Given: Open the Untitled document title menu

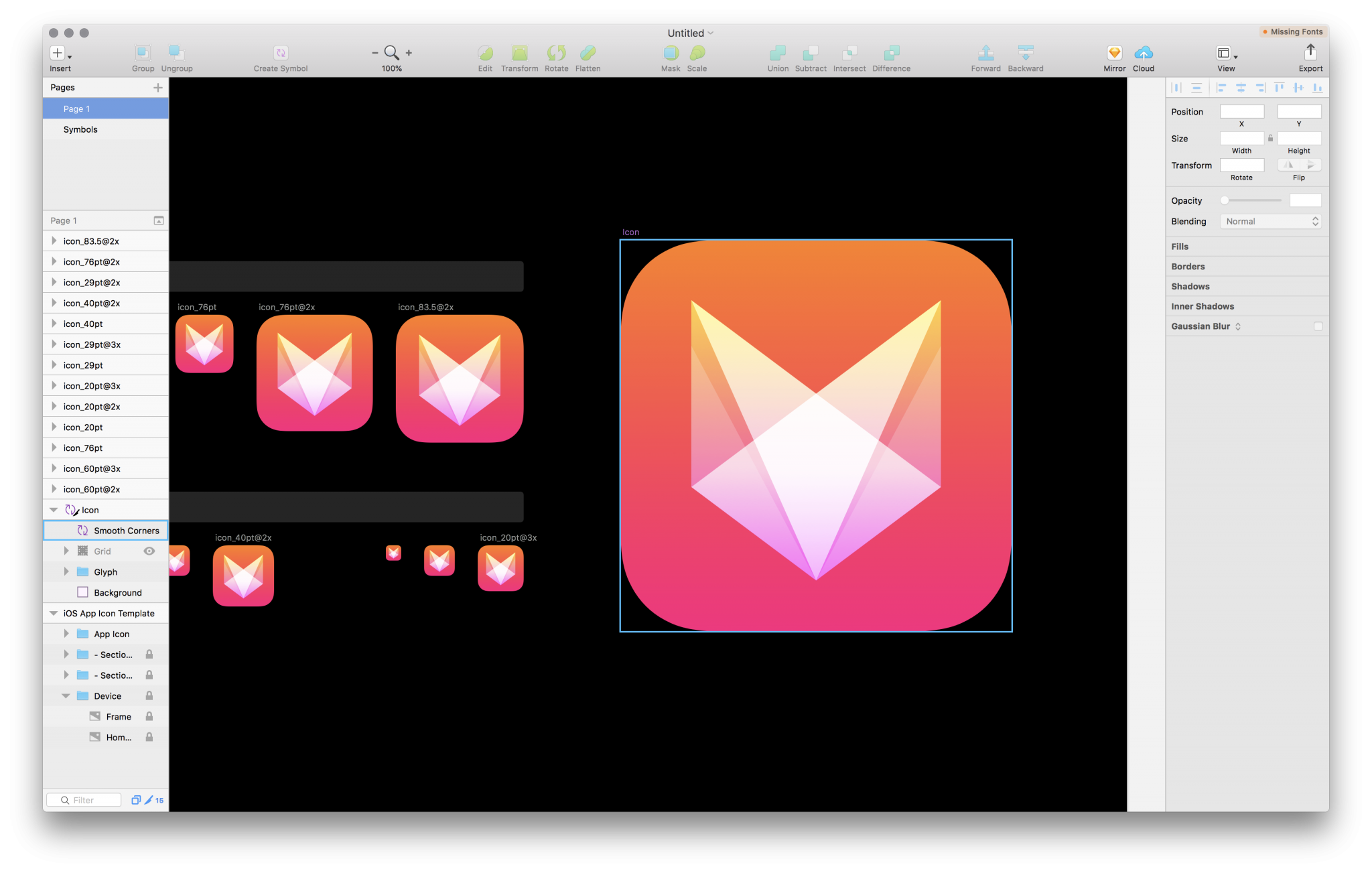Looking at the screenshot, I should tap(689, 32).
